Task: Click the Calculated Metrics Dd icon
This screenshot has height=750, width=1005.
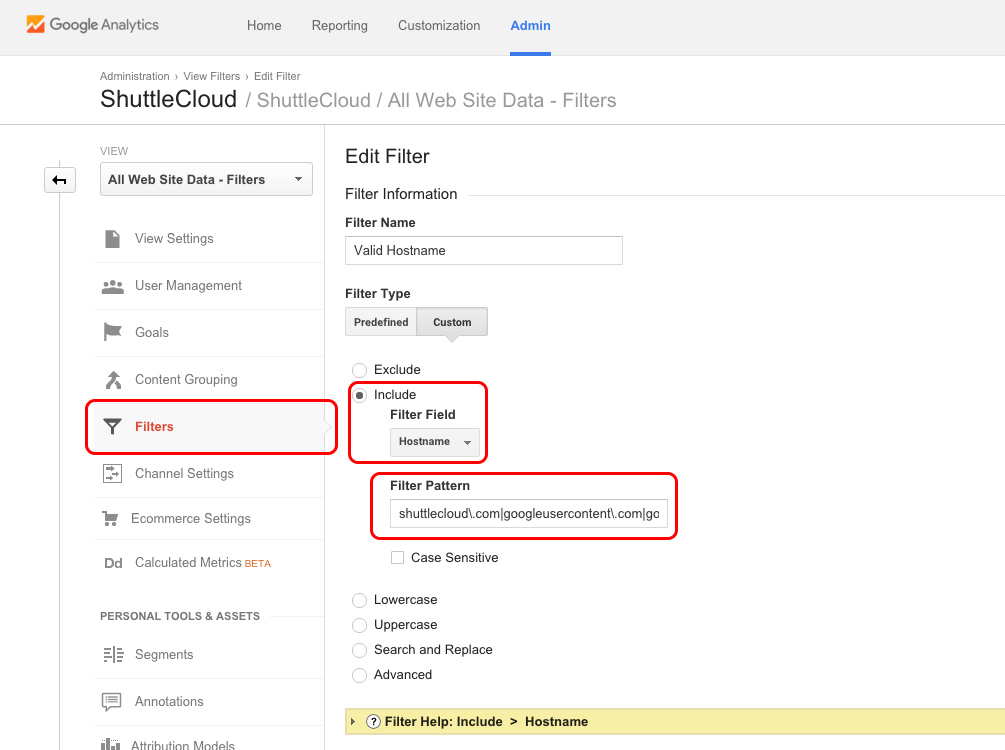Action: click(x=113, y=563)
